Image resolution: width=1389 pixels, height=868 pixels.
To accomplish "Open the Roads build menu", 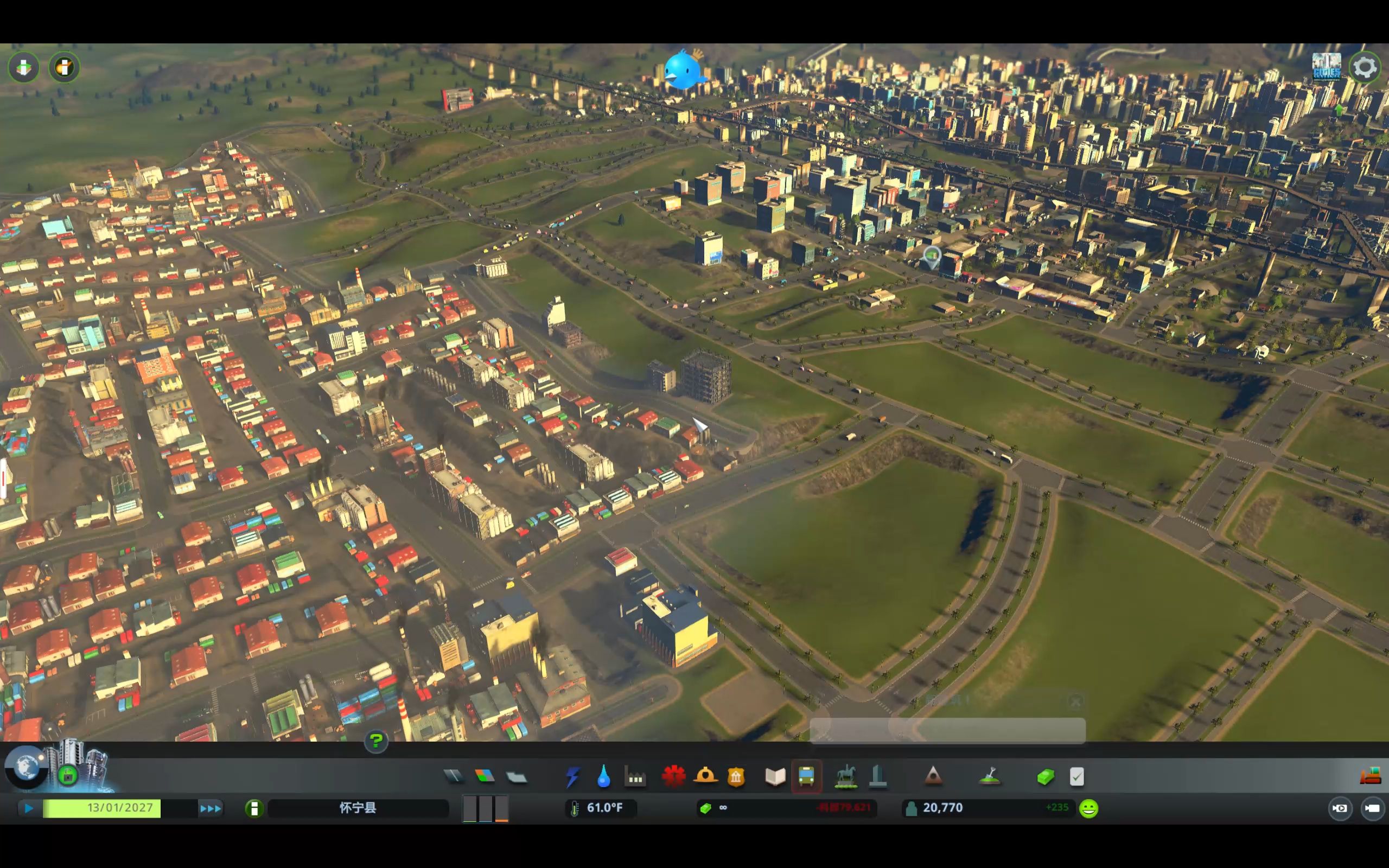I will coord(454,777).
